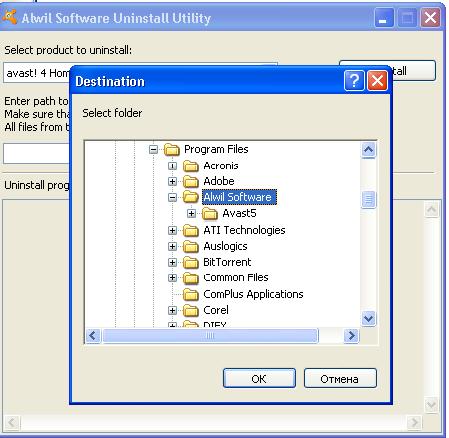Click the ComPlus Applications folder icon
This screenshot has height=438, width=449.
(x=191, y=294)
